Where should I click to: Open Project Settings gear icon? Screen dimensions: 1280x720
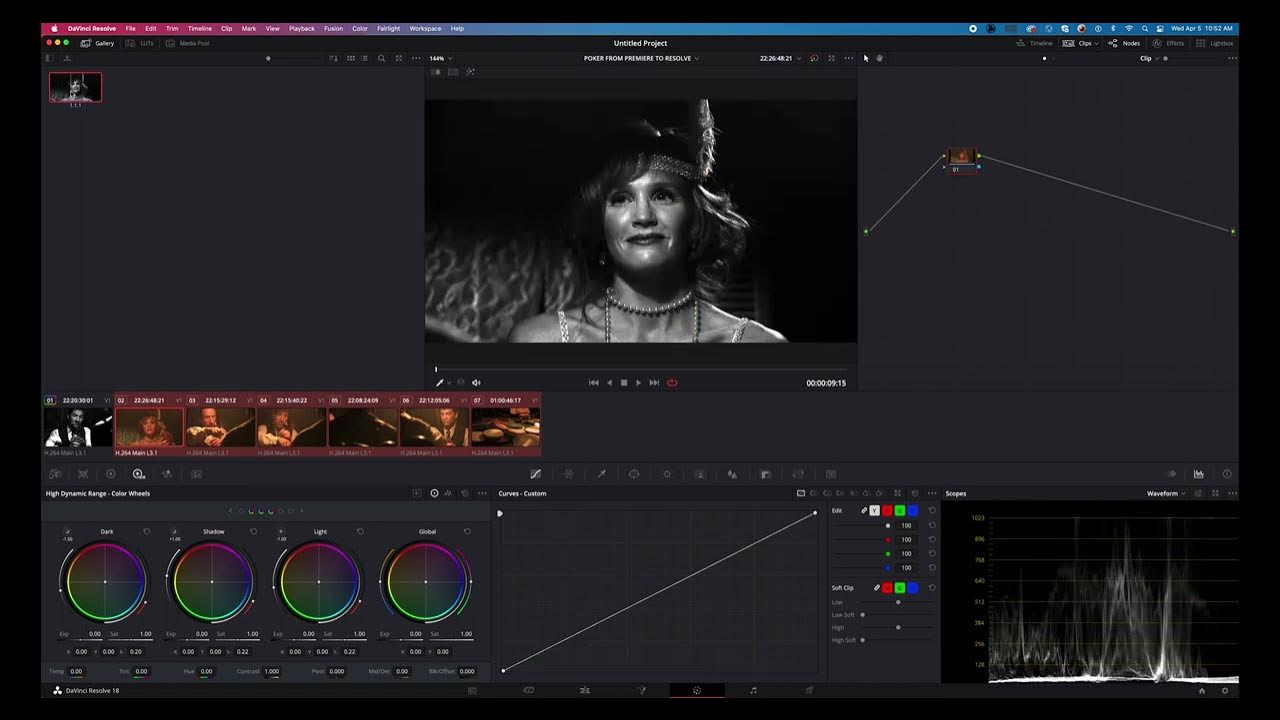point(1224,690)
